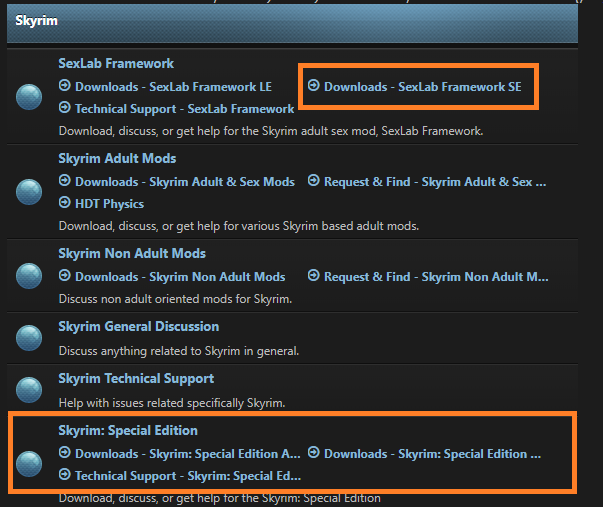Click the Skyrim category header
Screen dimensions: 603x507
[x=292, y=22]
